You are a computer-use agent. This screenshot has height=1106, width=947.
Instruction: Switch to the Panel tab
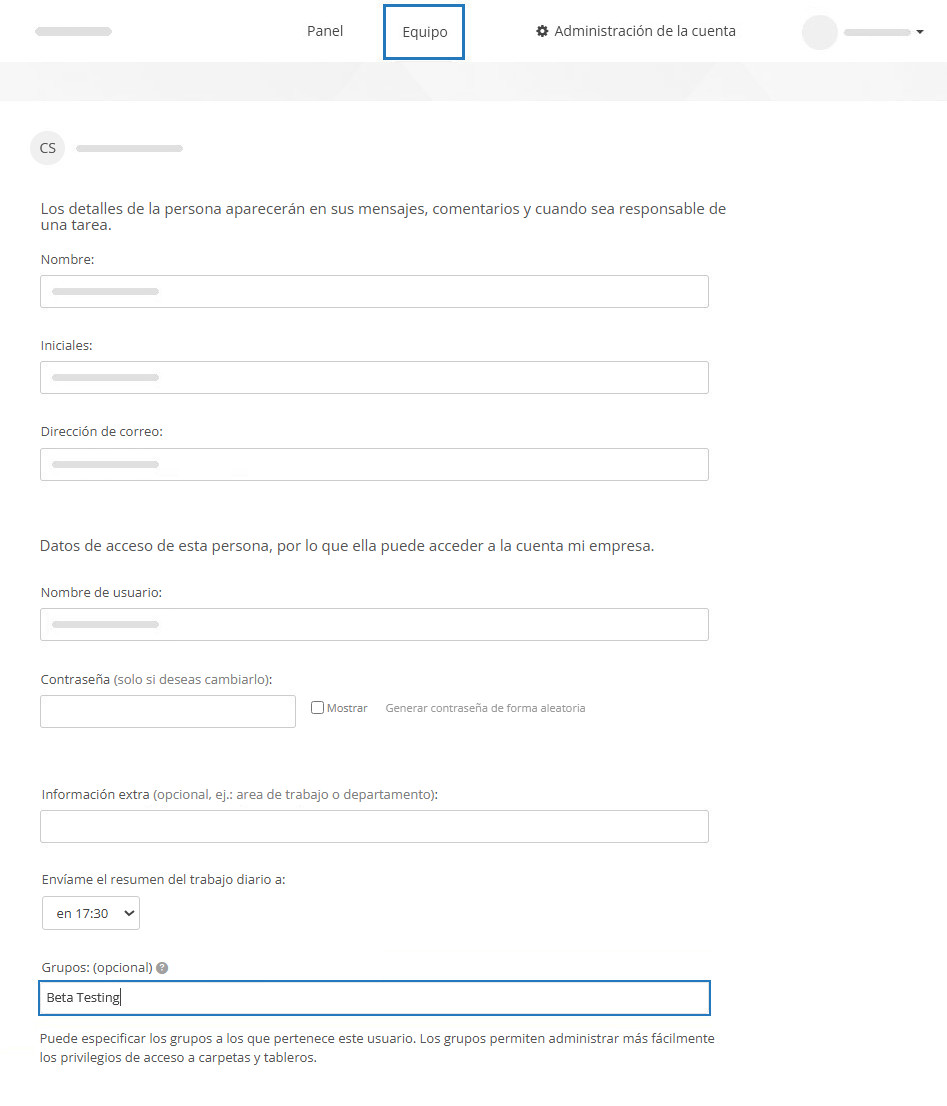325,31
